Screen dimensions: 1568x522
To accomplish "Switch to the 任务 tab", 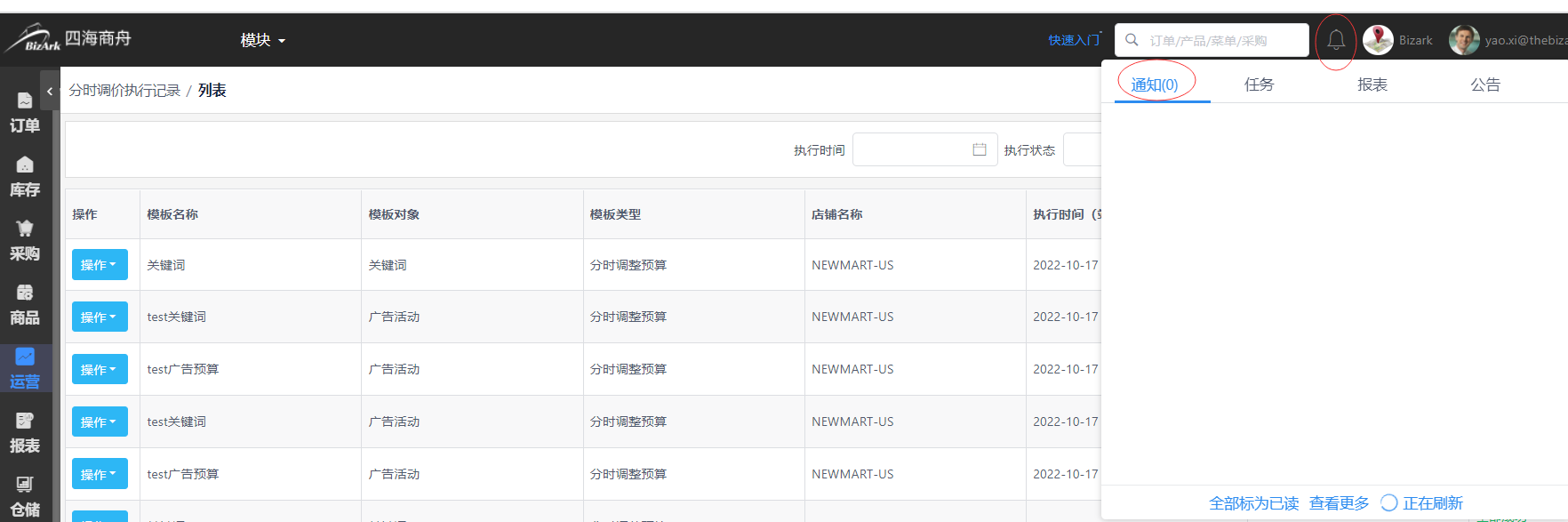I will click(x=1260, y=84).
